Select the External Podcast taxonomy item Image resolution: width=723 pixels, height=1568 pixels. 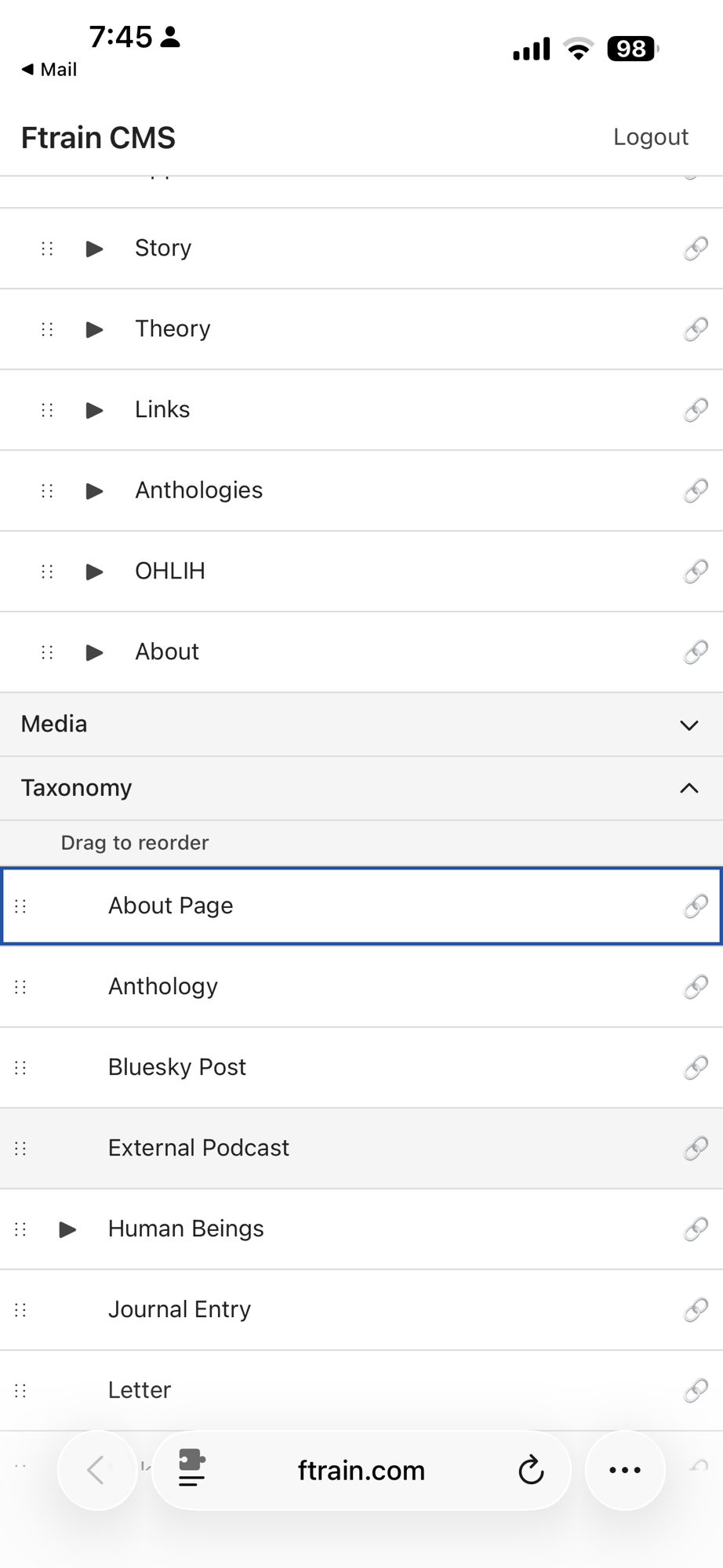[198, 1148]
